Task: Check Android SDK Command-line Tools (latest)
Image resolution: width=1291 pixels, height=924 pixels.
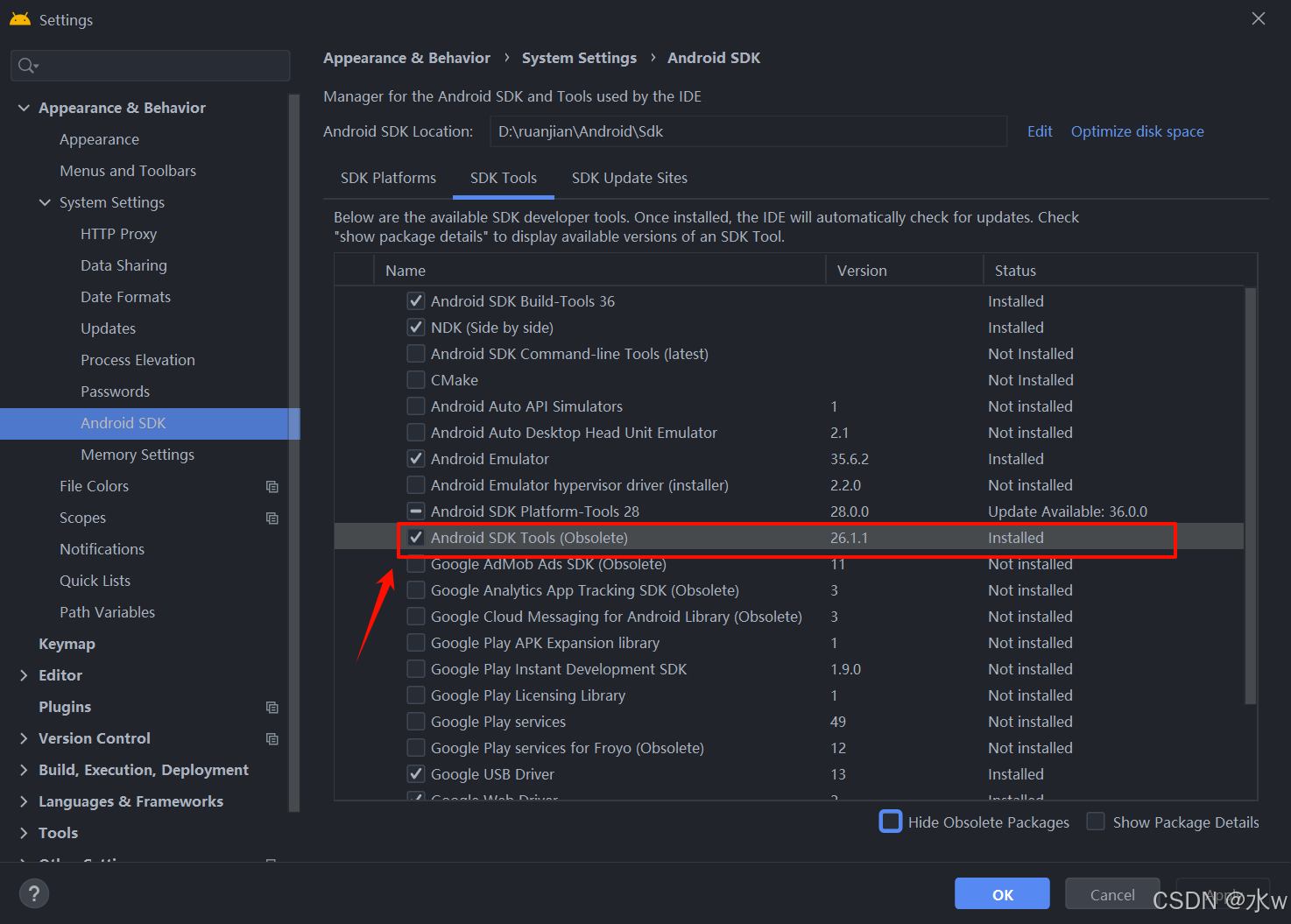Action: coord(416,354)
